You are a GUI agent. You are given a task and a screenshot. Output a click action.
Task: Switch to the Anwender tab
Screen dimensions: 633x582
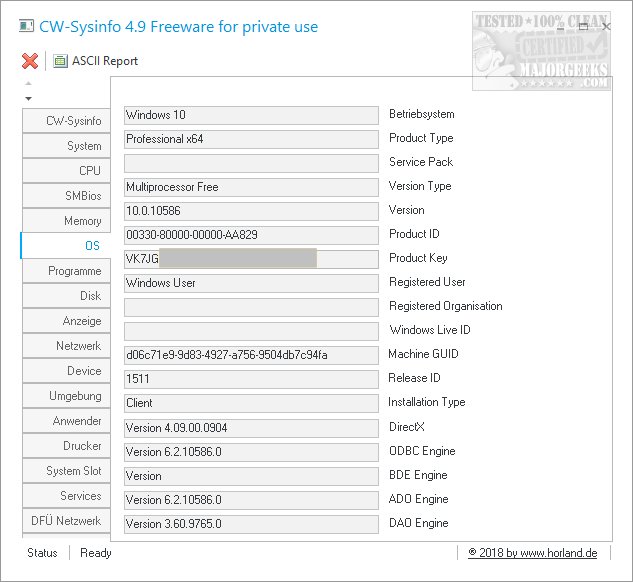[x=66, y=421]
